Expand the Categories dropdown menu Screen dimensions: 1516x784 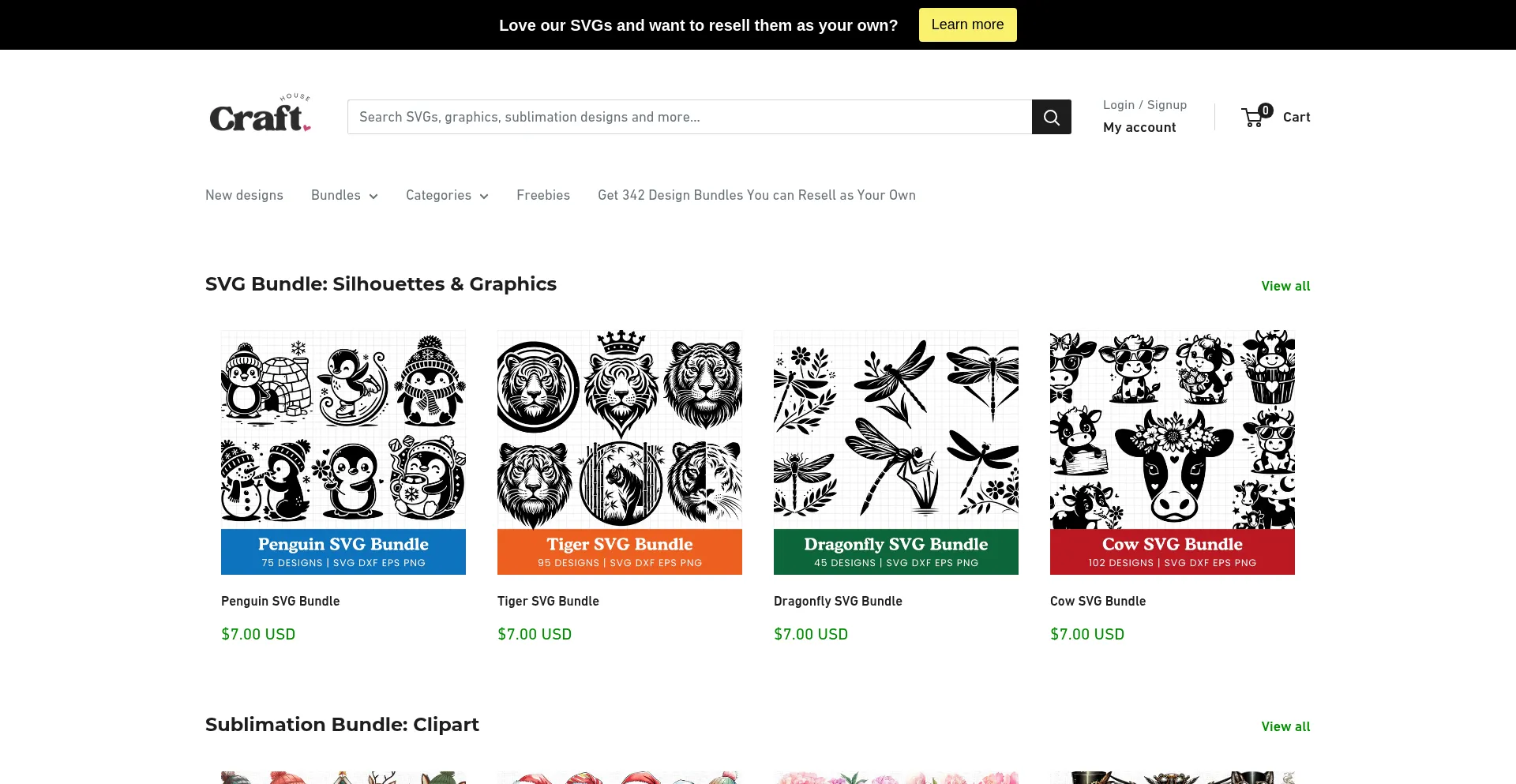click(447, 195)
